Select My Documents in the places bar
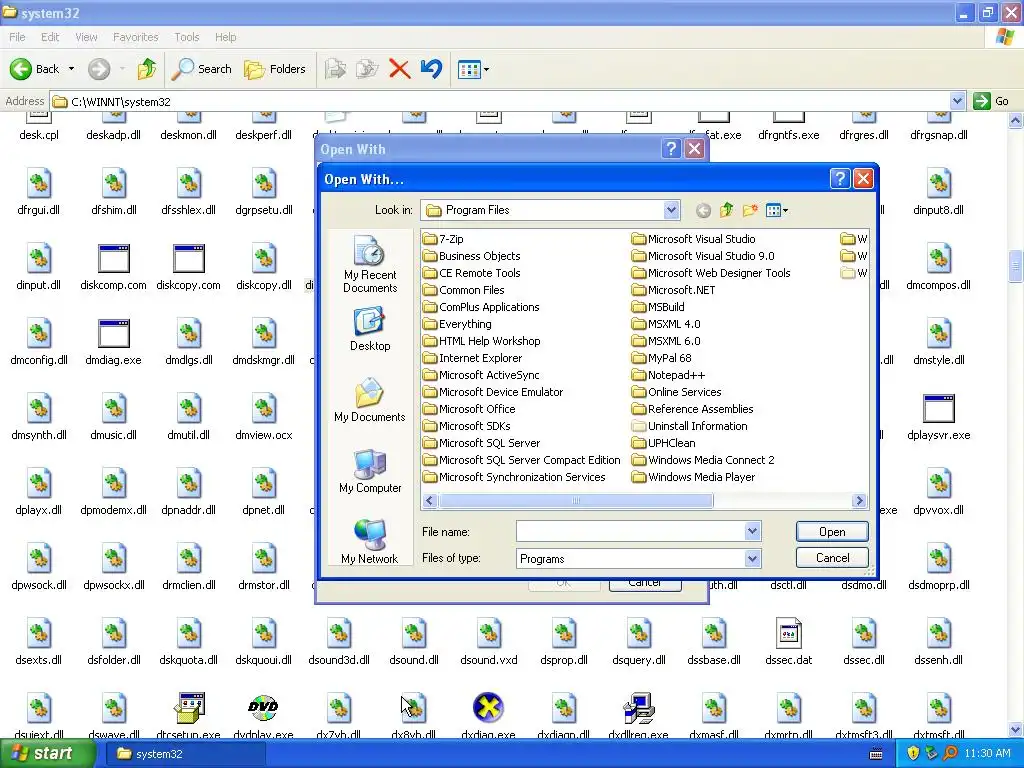Viewport: 1024px width, 768px height. 370,400
